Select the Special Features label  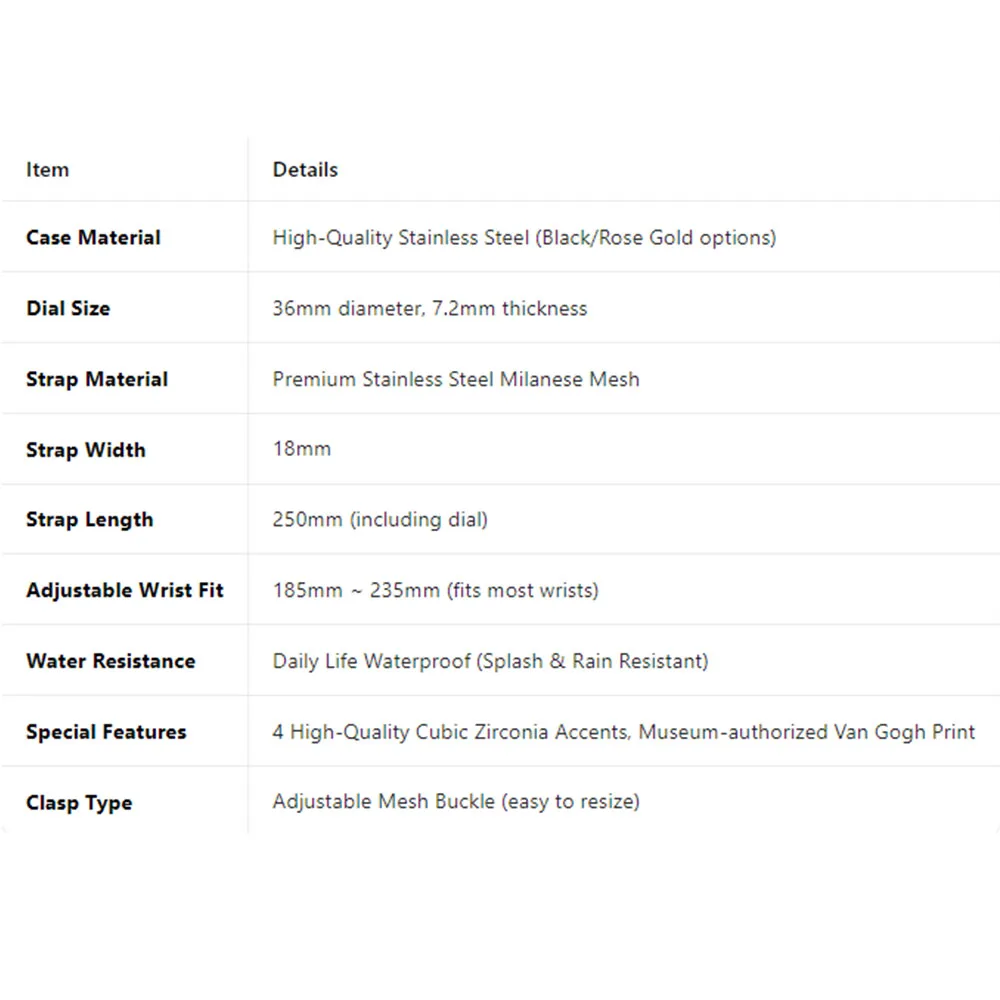click(106, 732)
